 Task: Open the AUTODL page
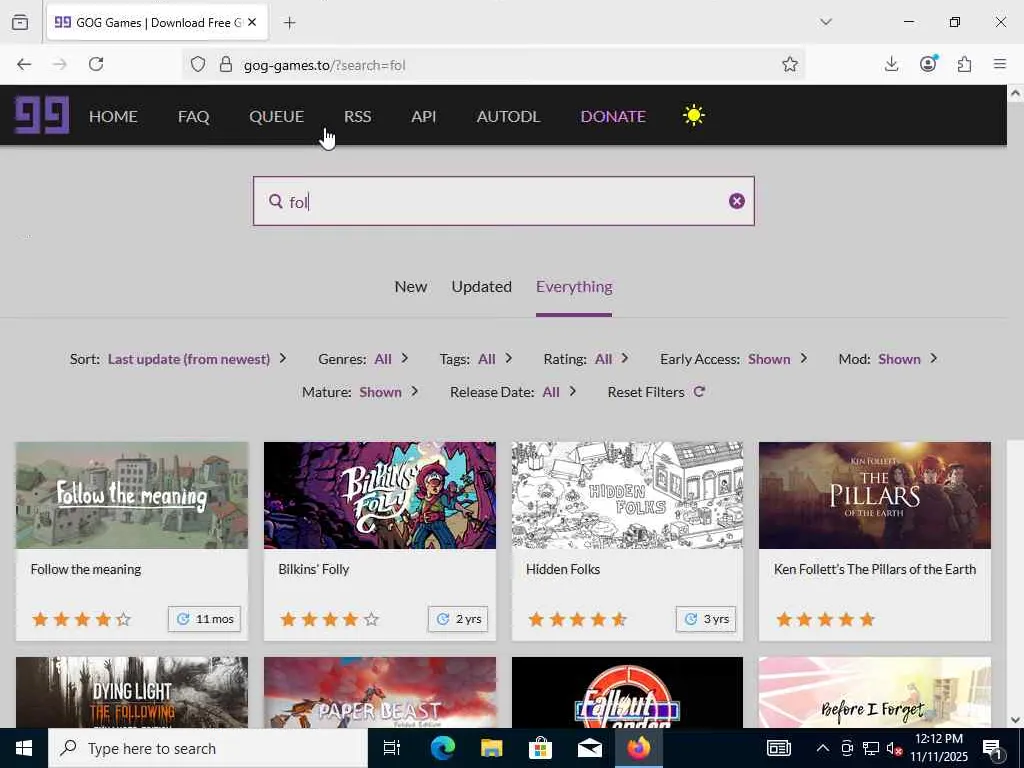(x=508, y=116)
